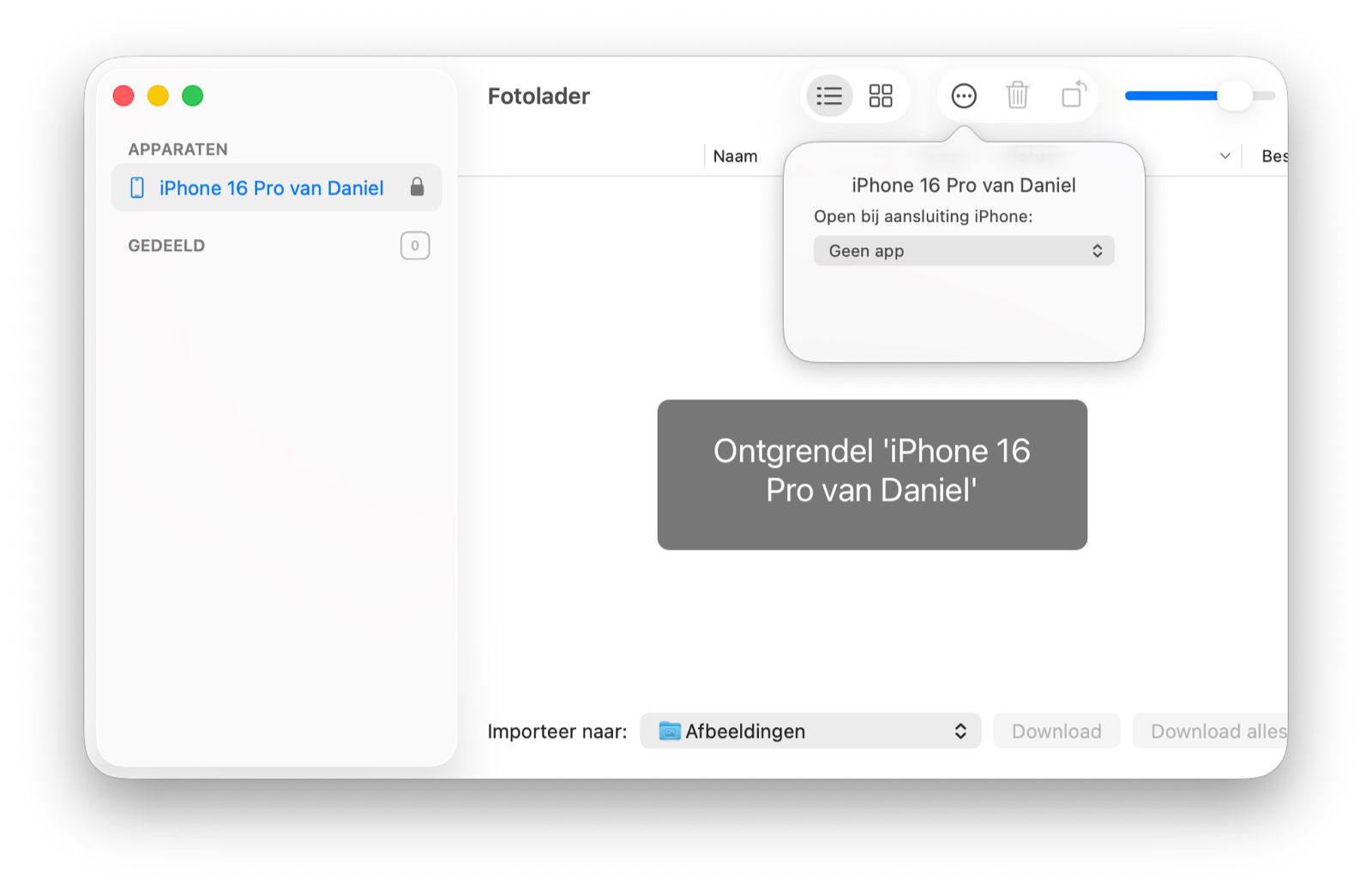This screenshot has width=1372, height=890.
Task: Click the lock icon beside iPhone 16 Pro
Action: (x=417, y=187)
